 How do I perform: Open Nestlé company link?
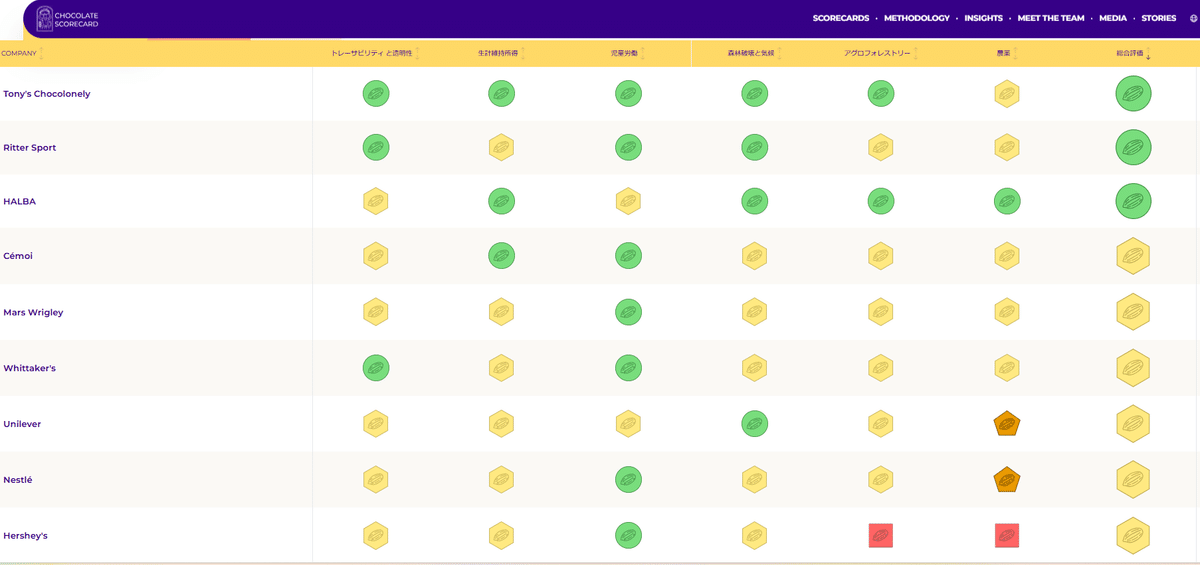click(x=18, y=480)
